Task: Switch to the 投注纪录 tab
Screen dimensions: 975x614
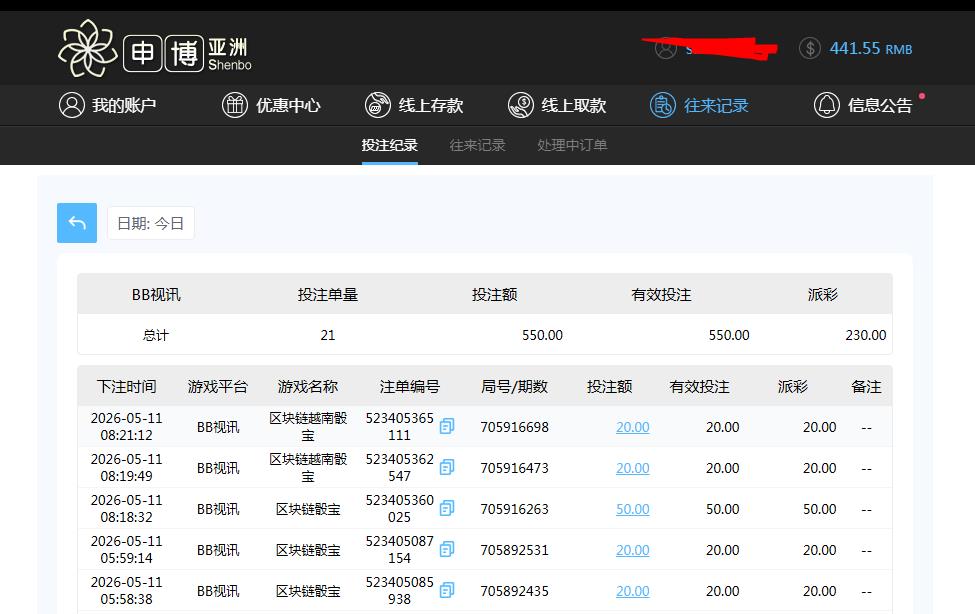Action: (x=390, y=146)
